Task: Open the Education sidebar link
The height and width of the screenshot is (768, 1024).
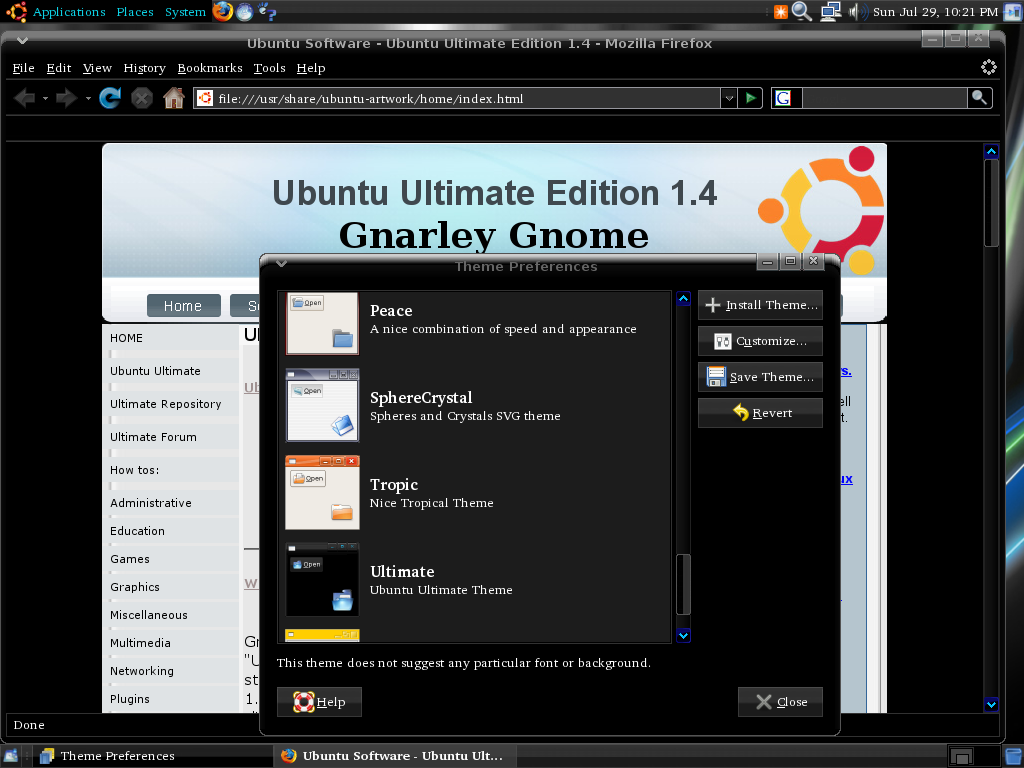Action: 137,531
